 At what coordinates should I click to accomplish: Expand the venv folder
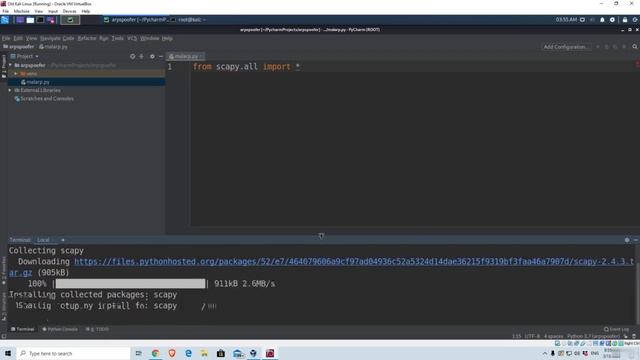[16, 73]
